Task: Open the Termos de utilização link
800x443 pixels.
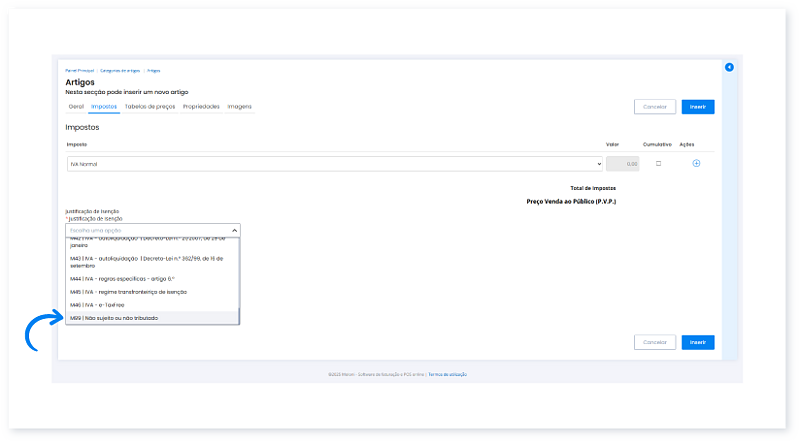Action: [x=448, y=374]
